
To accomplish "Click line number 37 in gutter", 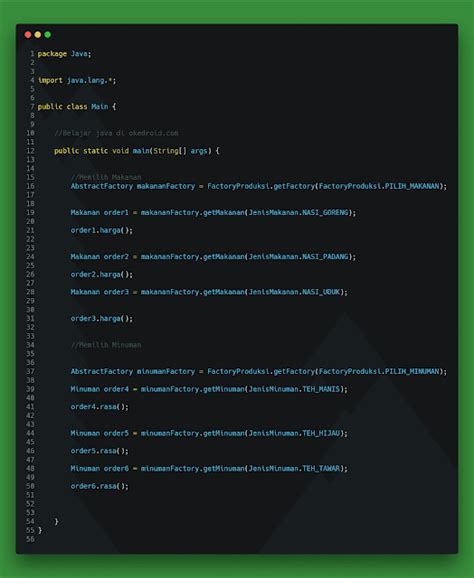I will point(30,372).
